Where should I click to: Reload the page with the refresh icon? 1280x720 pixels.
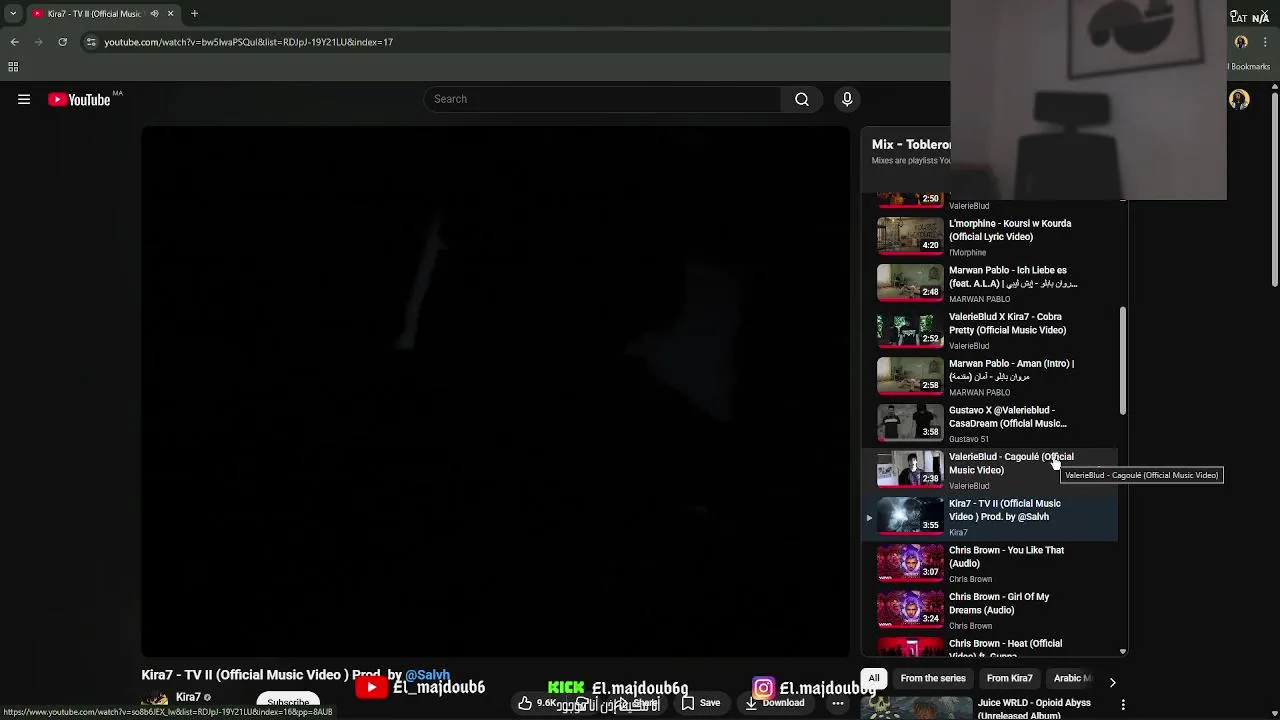click(x=63, y=42)
